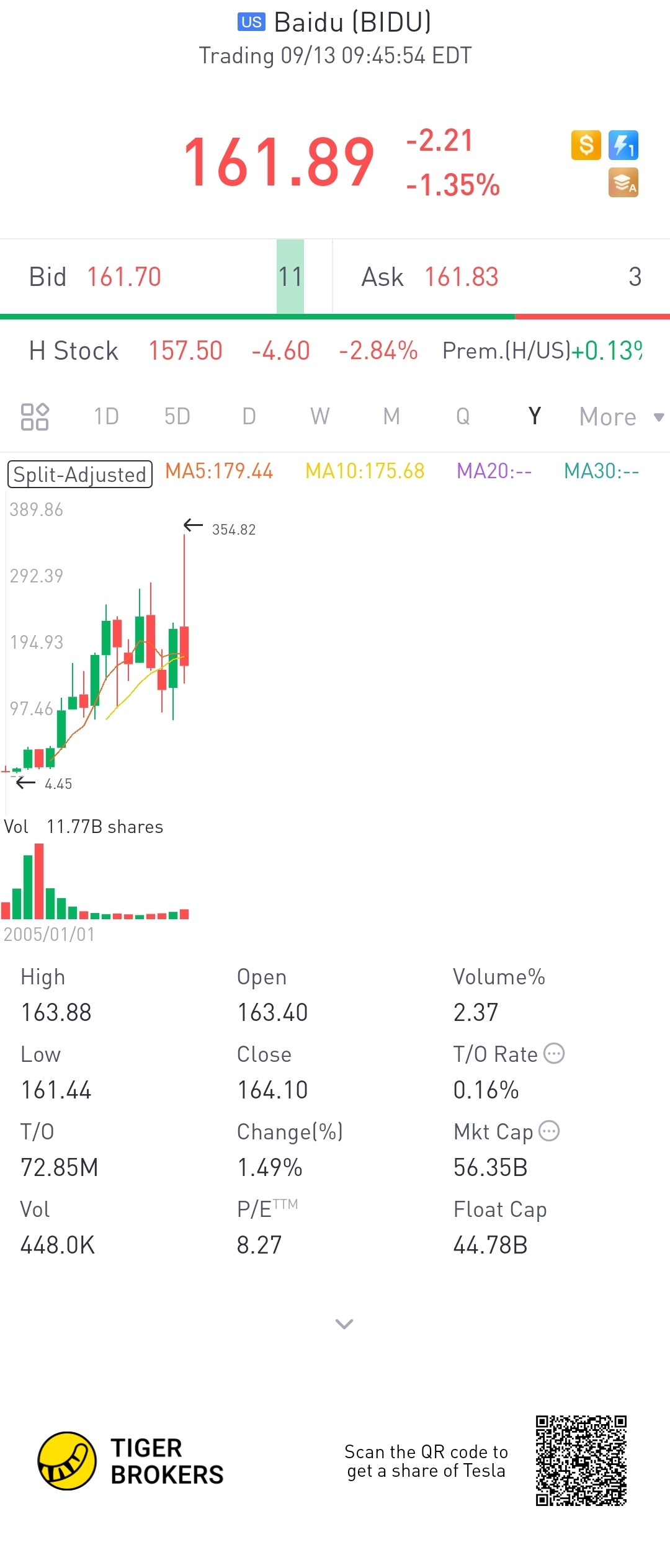Tap the current price 161.89
The height and width of the screenshot is (1568, 670).
pyautogui.click(x=279, y=163)
